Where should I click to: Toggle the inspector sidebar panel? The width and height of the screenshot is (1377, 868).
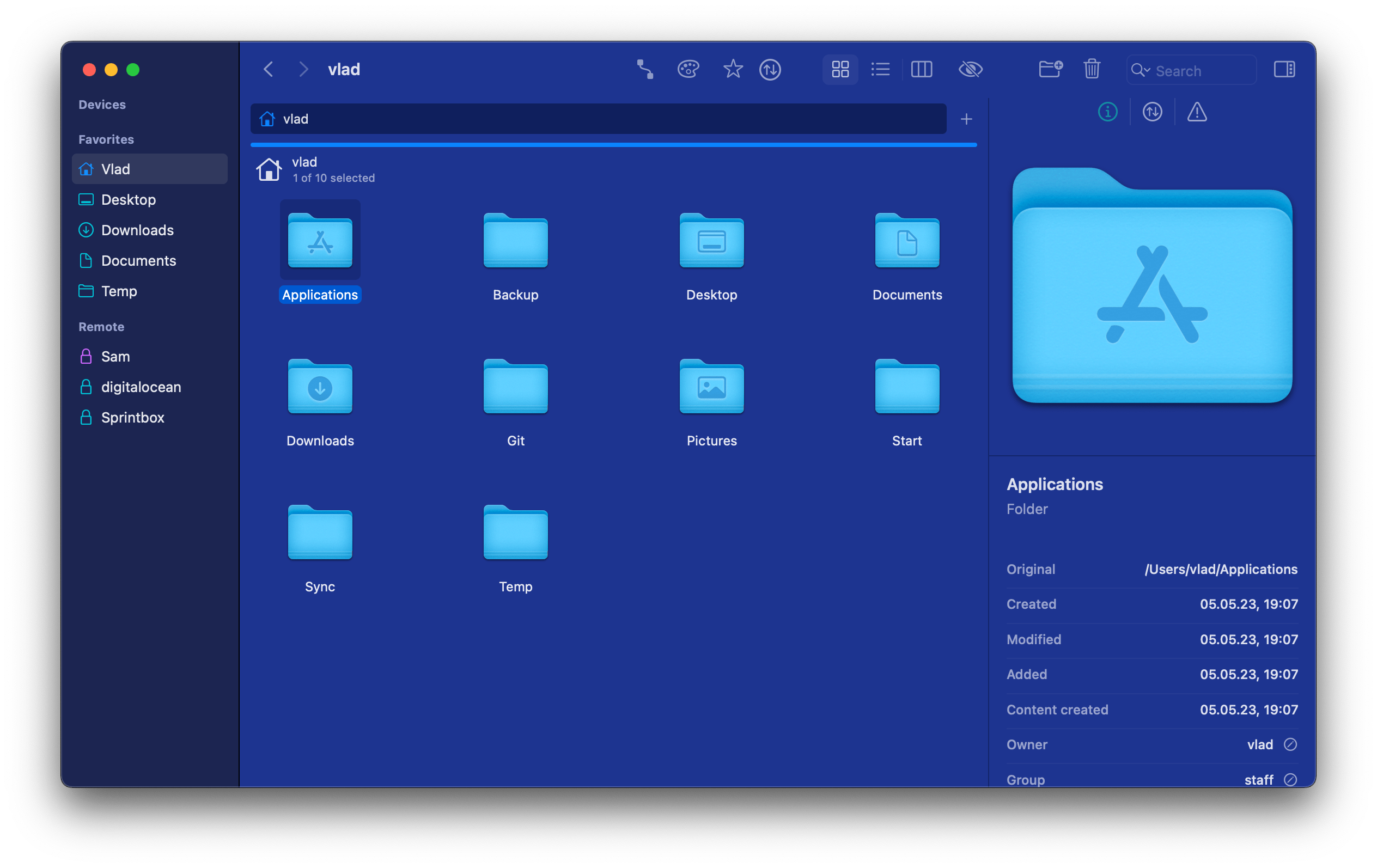pos(1284,70)
